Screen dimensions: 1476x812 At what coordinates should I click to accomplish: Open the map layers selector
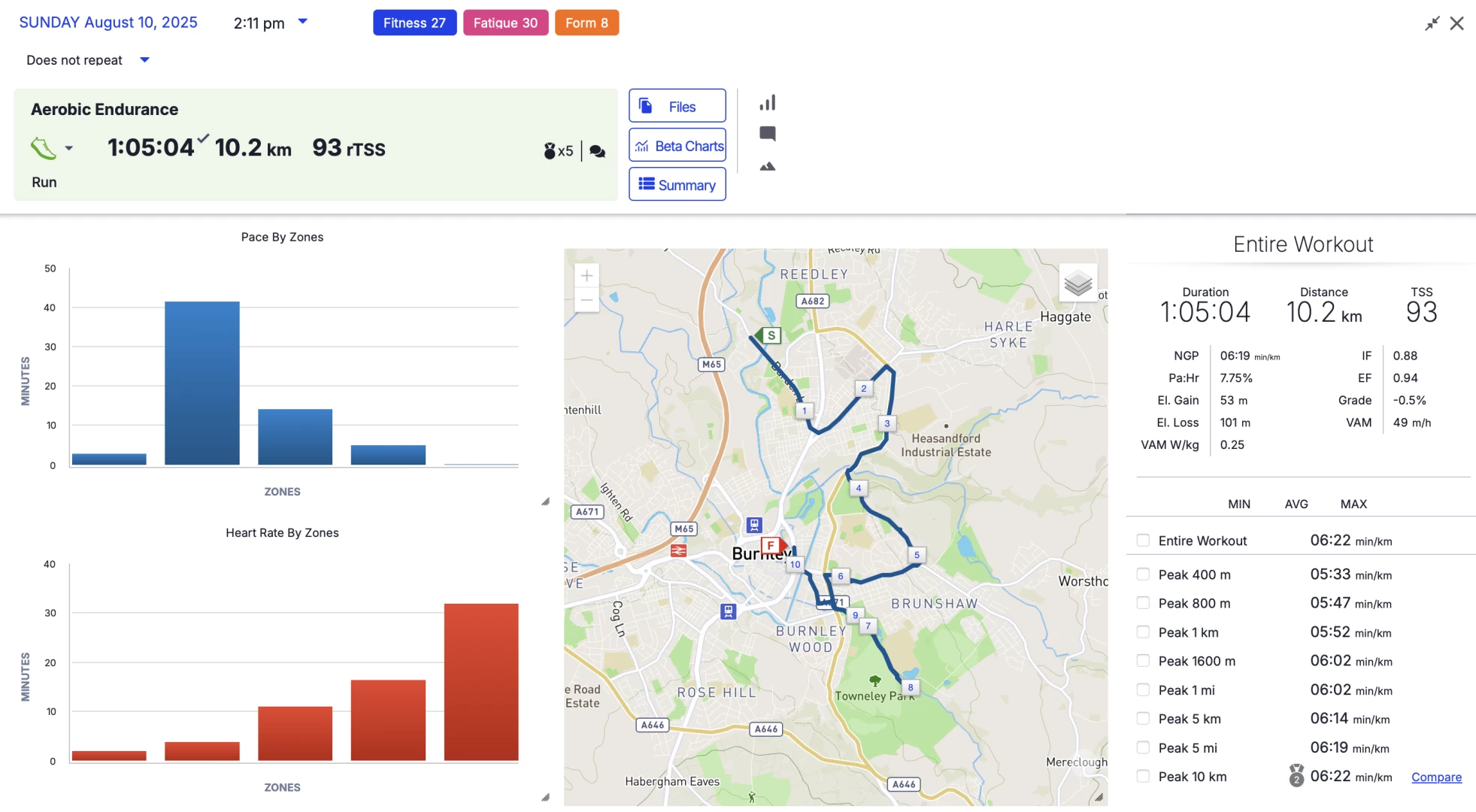(x=1077, y=283)
